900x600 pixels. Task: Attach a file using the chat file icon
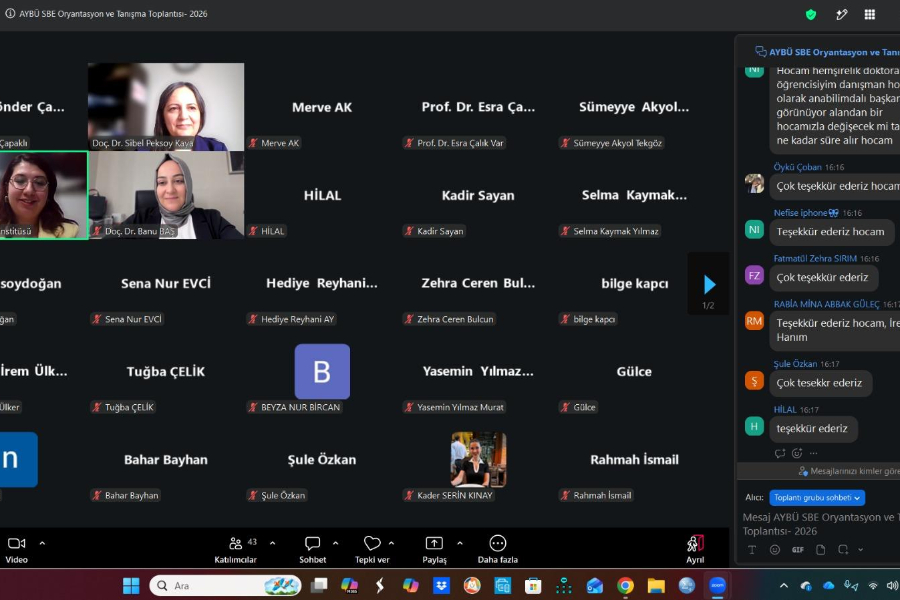(821, 549)
